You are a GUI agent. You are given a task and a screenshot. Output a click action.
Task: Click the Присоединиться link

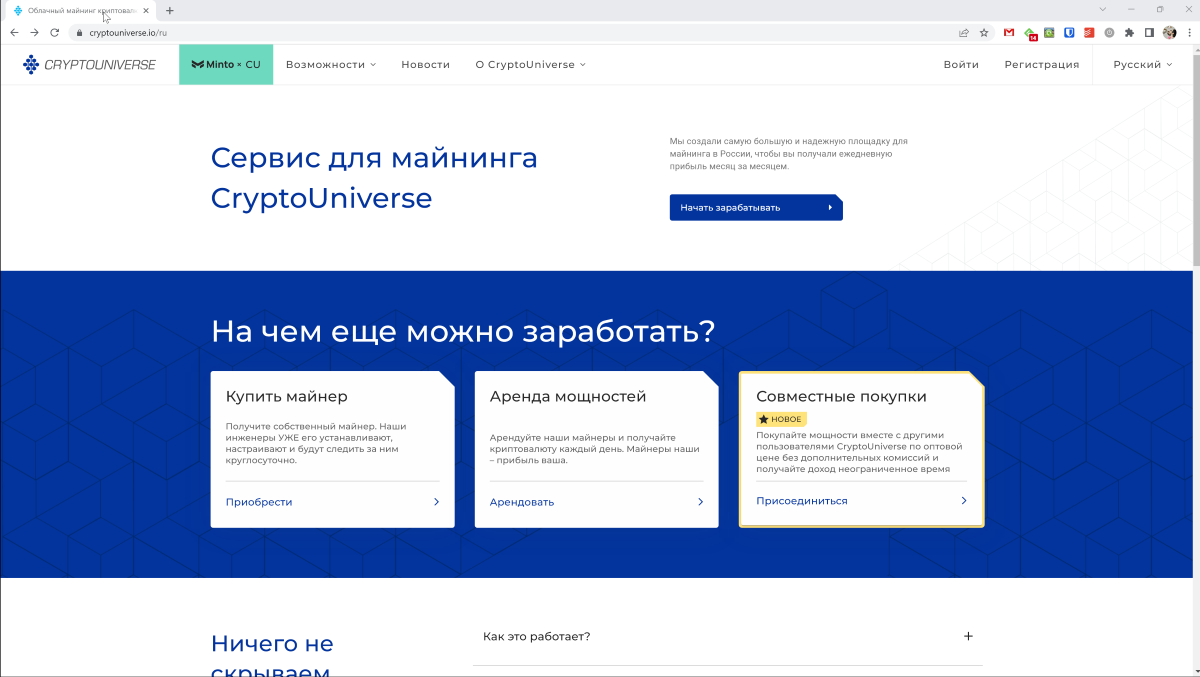point(802,501)
